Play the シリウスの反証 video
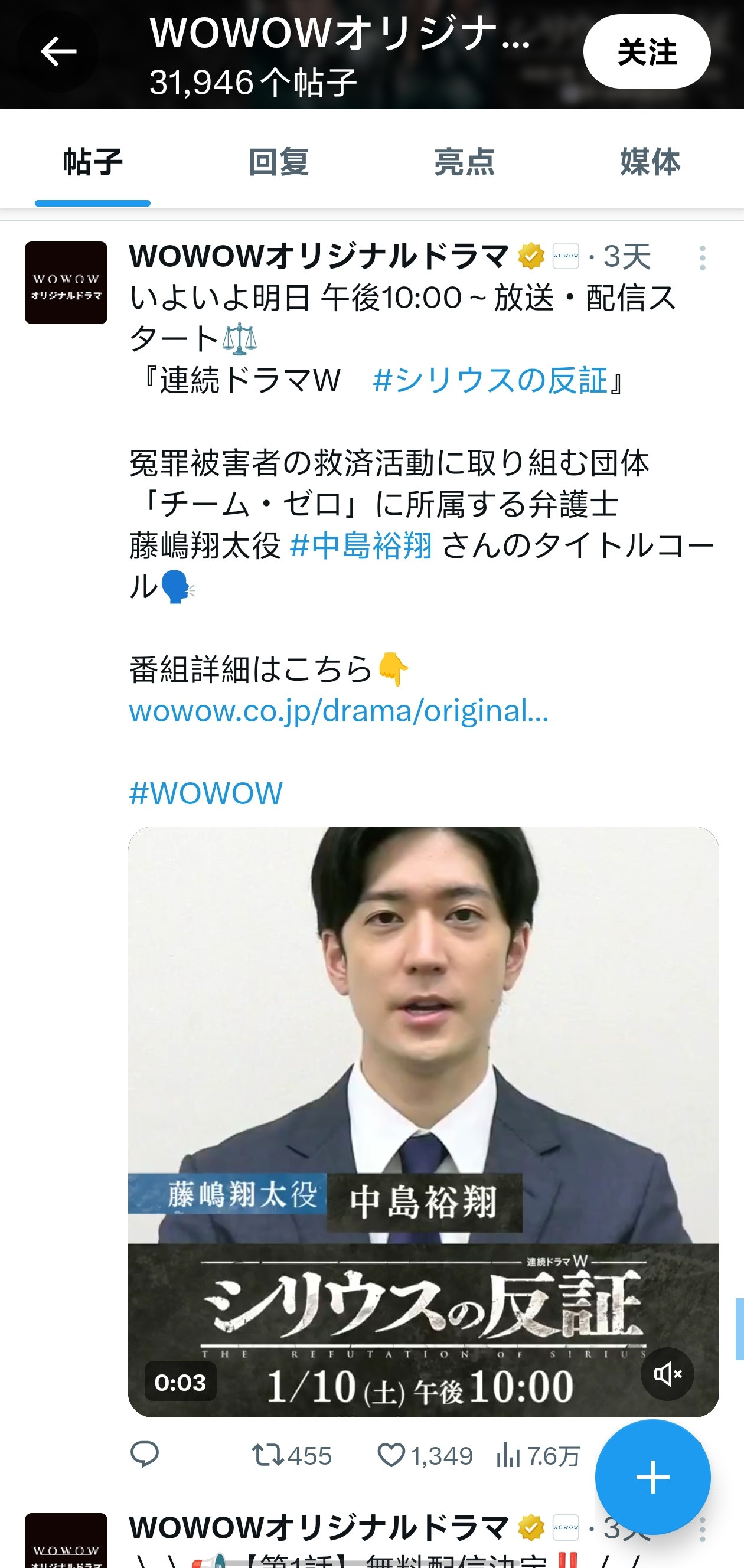The height and width of the screenshot is (1568, 744). tap(423, 1121)
